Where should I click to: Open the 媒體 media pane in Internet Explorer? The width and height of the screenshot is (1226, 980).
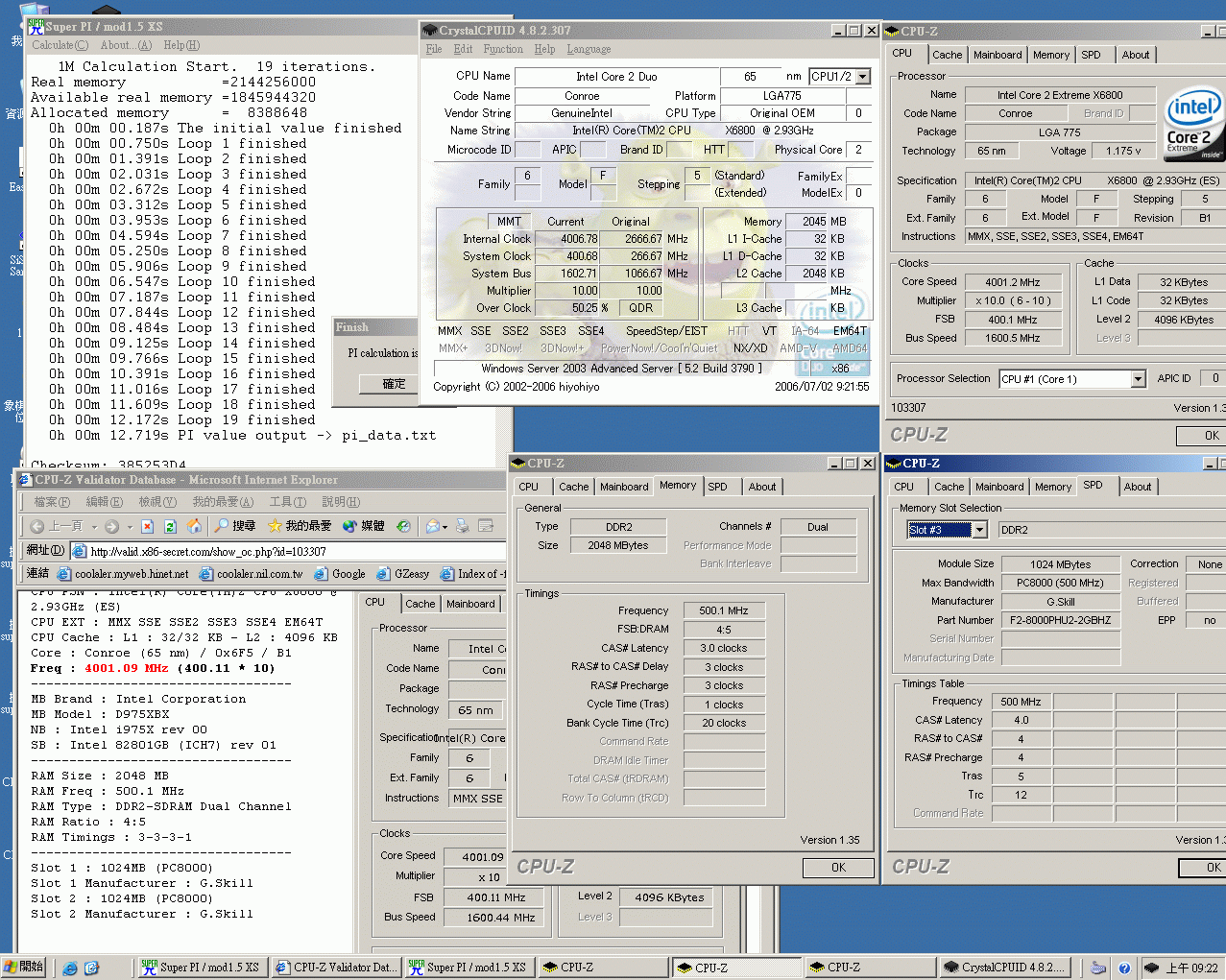pos(363,526)
